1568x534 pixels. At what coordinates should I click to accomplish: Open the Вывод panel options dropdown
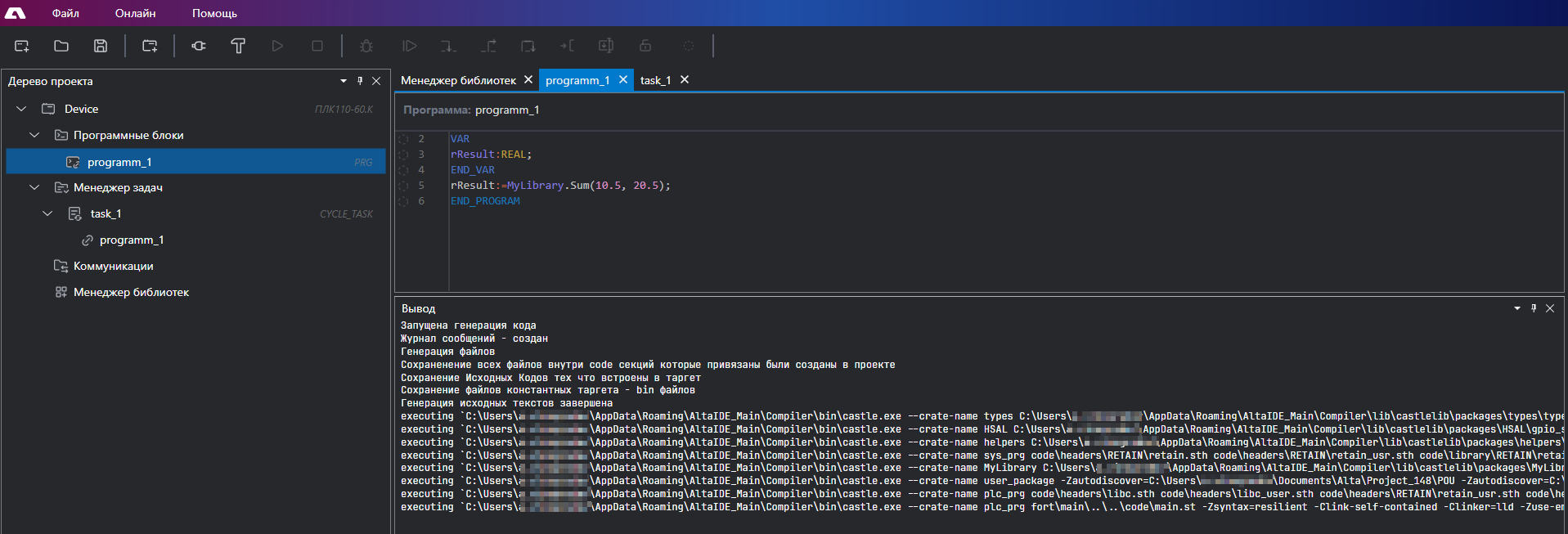click(x=1517, y=308)
